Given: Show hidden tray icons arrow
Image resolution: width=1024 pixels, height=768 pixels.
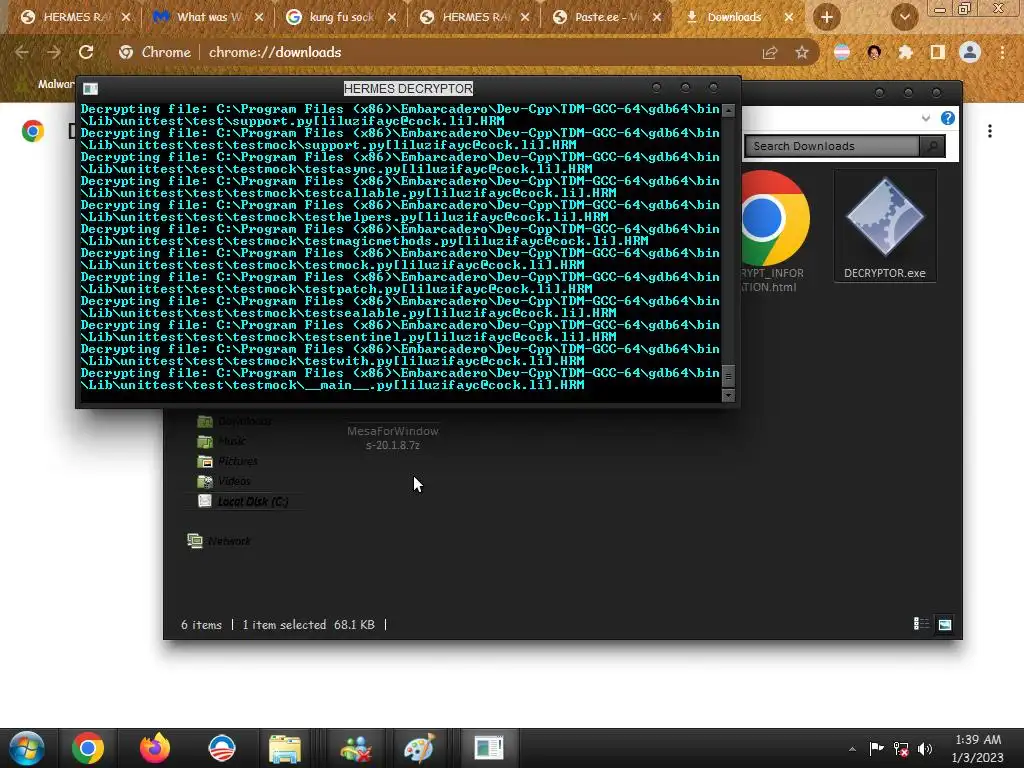Looking at the screenshot, I should point(852,749).
